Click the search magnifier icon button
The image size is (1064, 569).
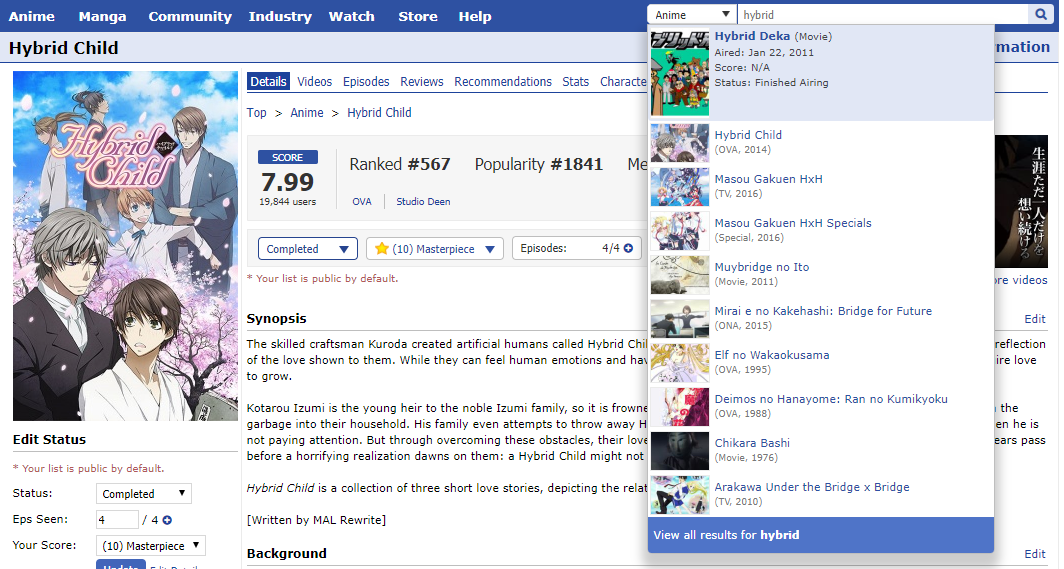pyautogui.click(x=1041, y=15)
